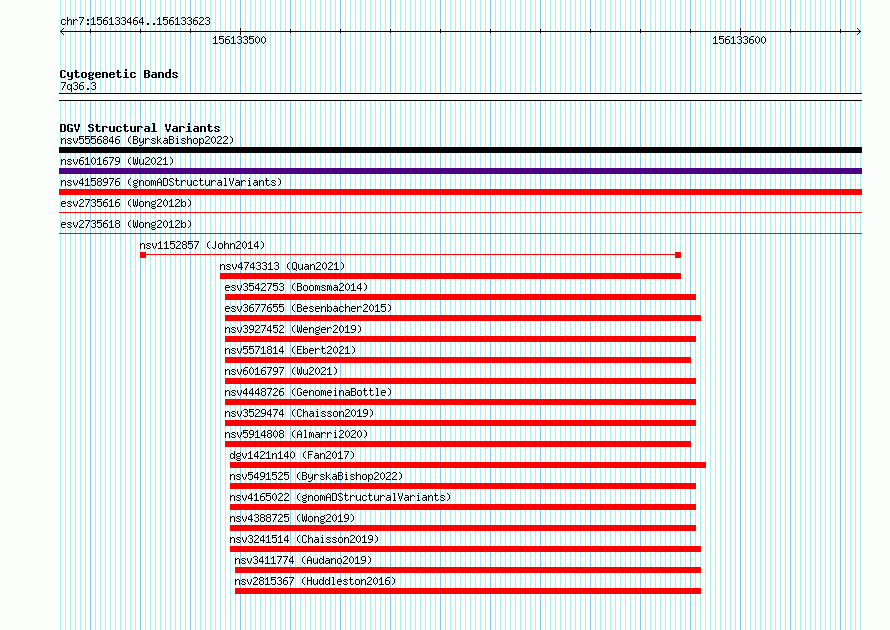This screenshot has height=630, width=890.
Task: Click the red bar under nsv2815367
Action: click(x=468, y=591)
